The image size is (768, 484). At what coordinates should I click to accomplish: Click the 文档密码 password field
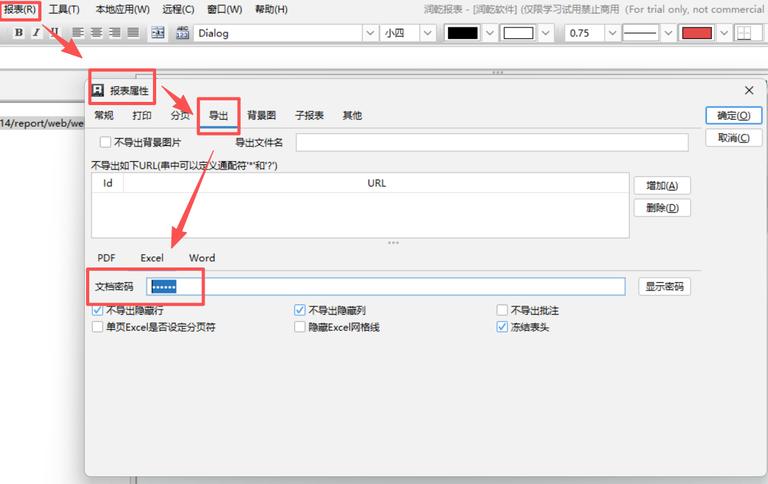point(385,287)
